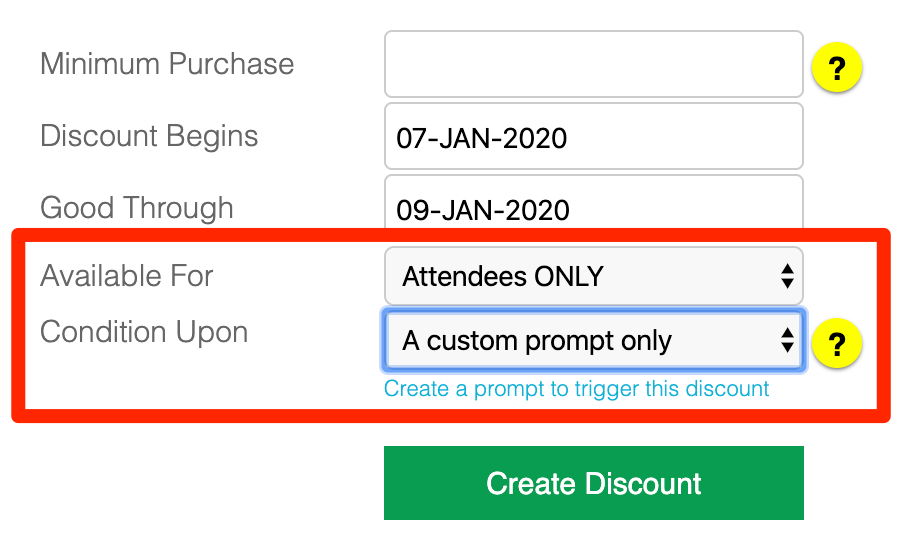Viewport: 906px width, 552px height.
Task: Open the Condition Upon dropdown
Action: pos(594,340)
